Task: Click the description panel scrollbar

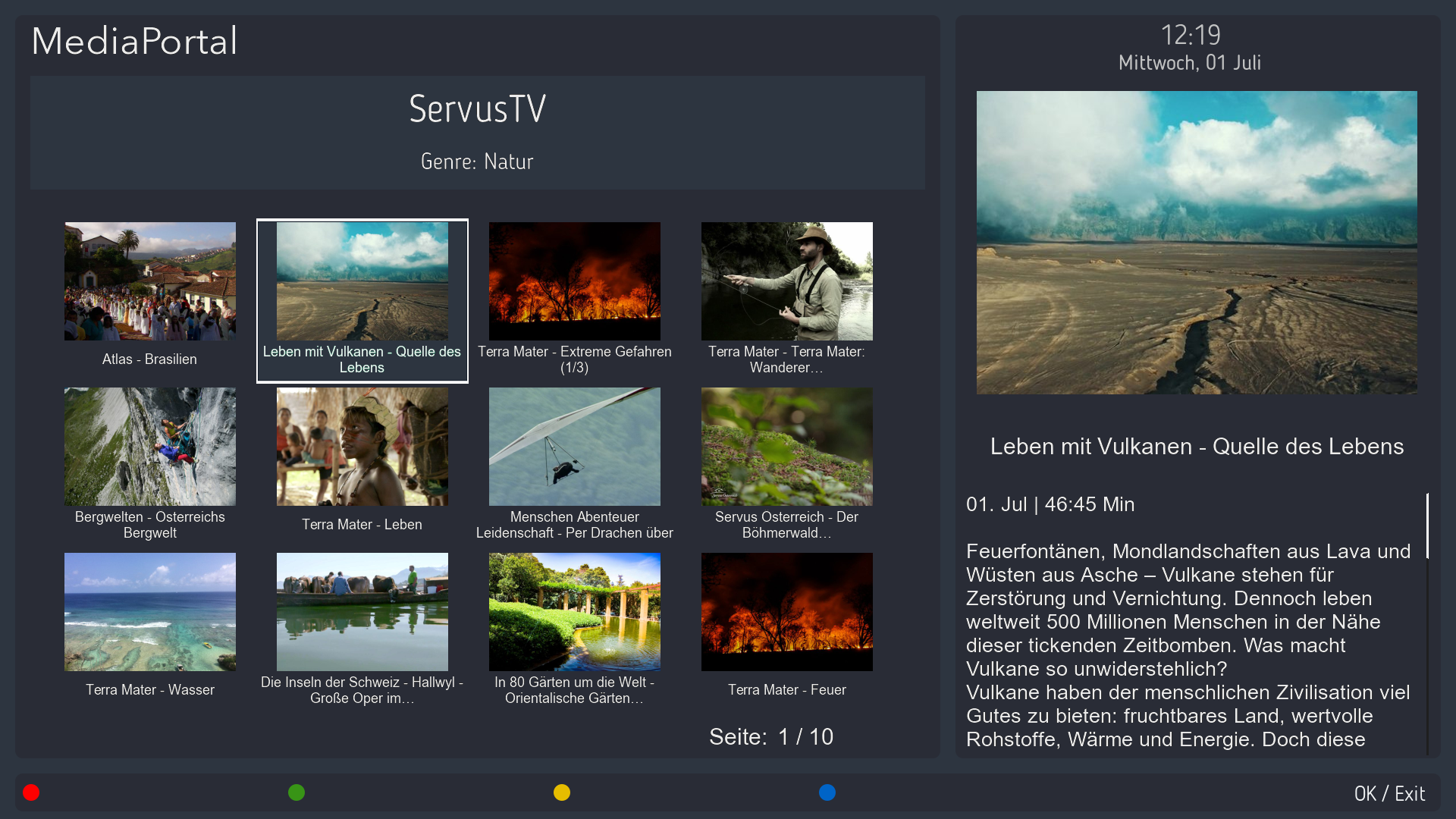Action: coord(1427,526)
